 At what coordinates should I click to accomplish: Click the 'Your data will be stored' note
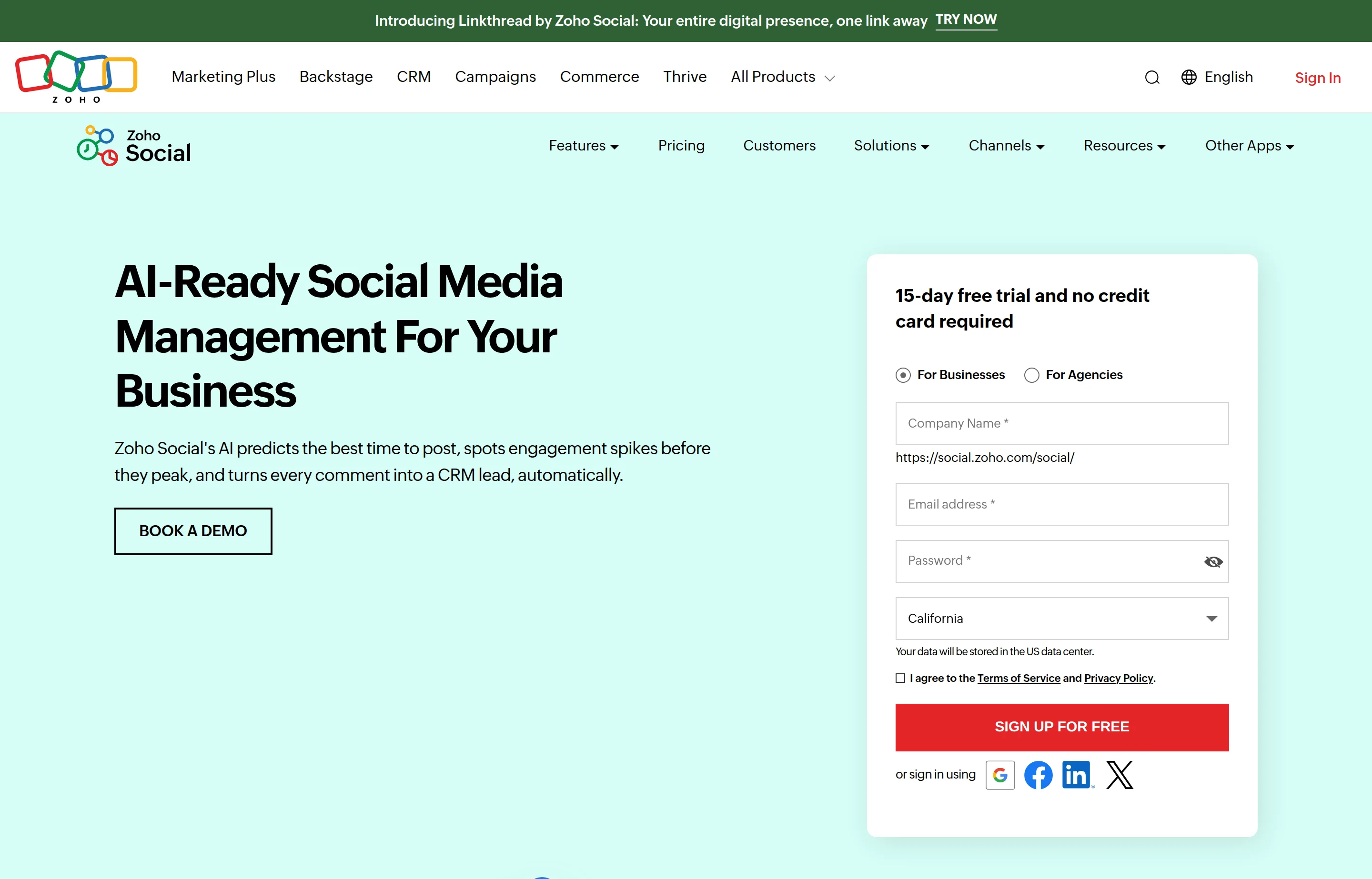pos(994,651)
